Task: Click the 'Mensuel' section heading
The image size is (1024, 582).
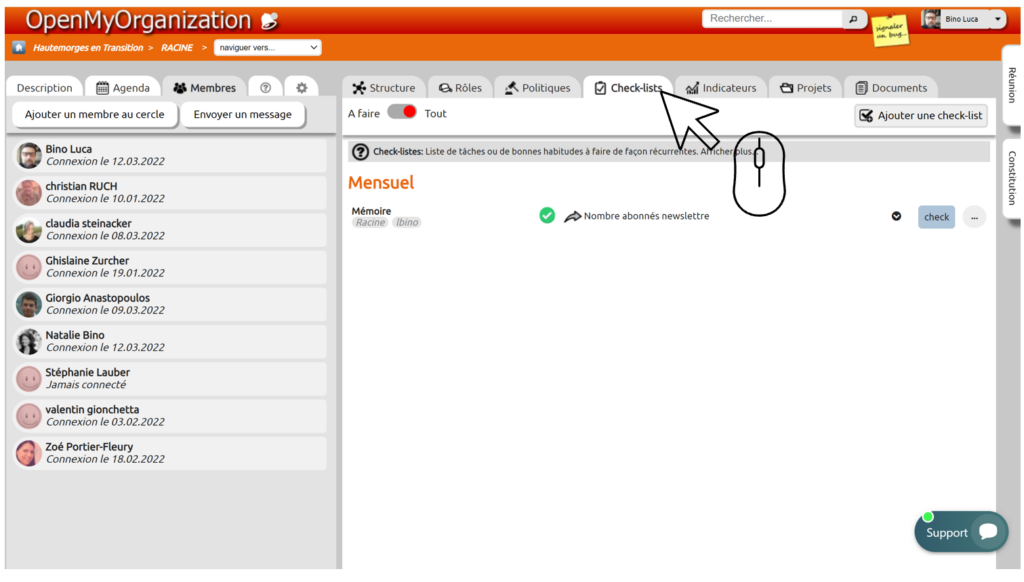Action: click(x=381, y=183)
